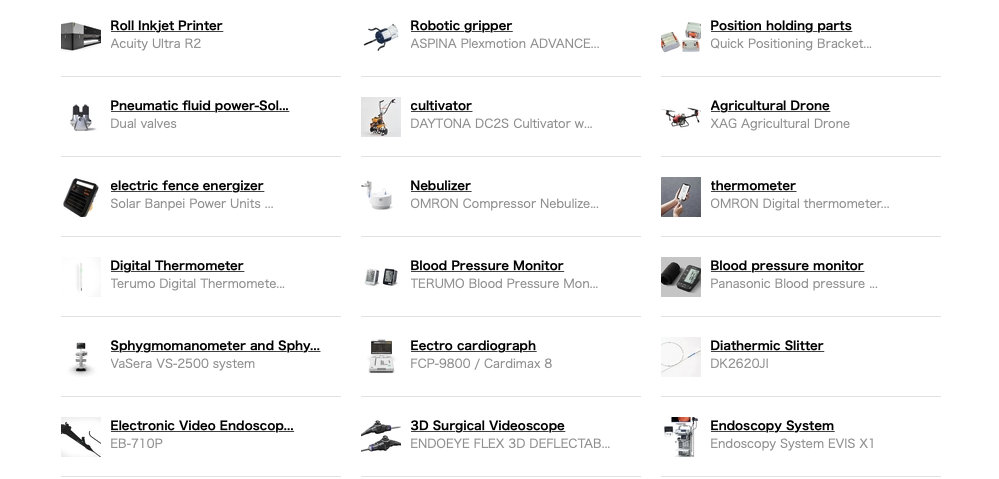Viewport: 999px width, 479px height.
Task: Open the TERUMO Blood Pressure Monitor link
Action: pos(487,266)
